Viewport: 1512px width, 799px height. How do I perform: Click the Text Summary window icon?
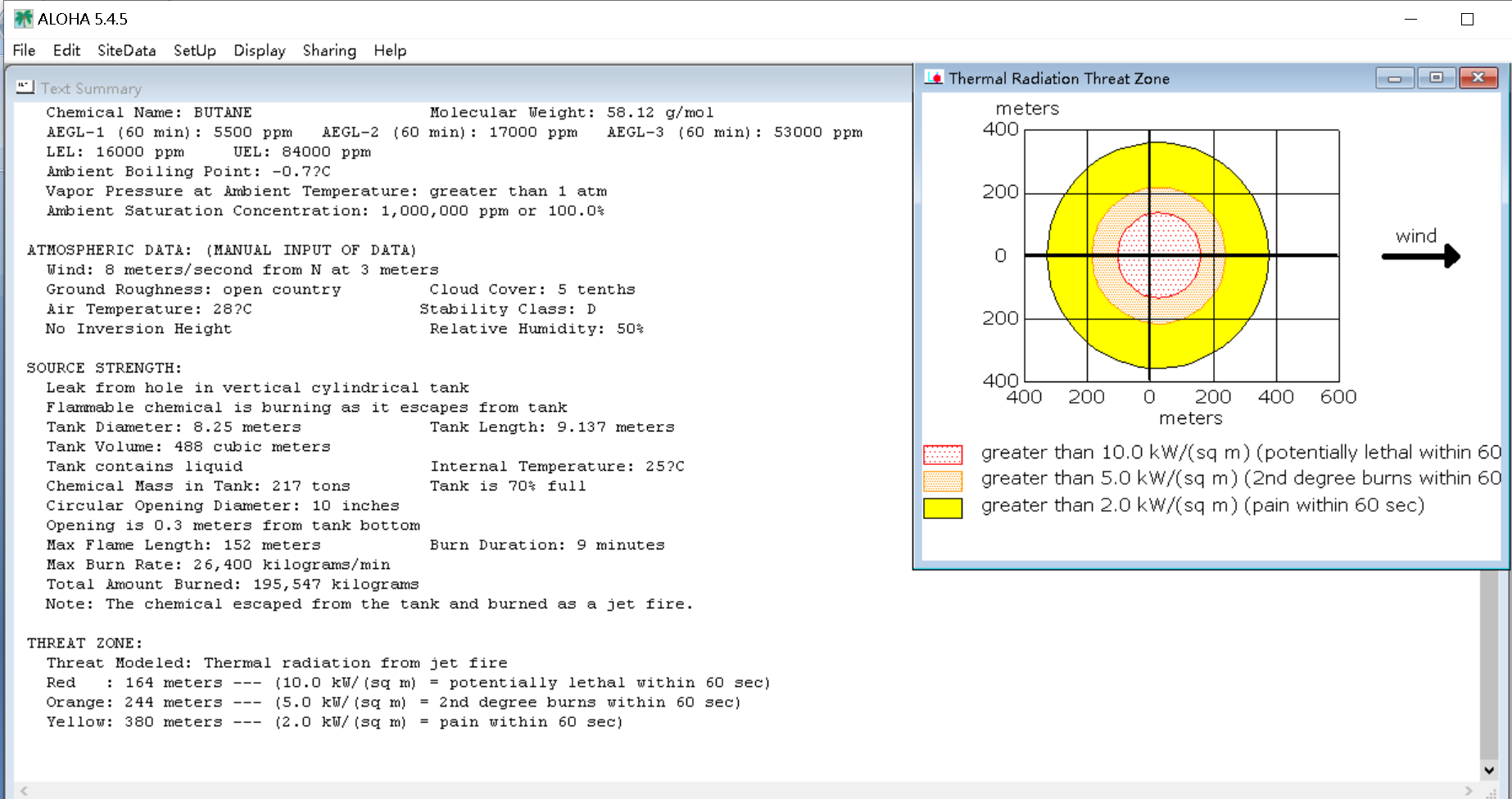(25, 87)
